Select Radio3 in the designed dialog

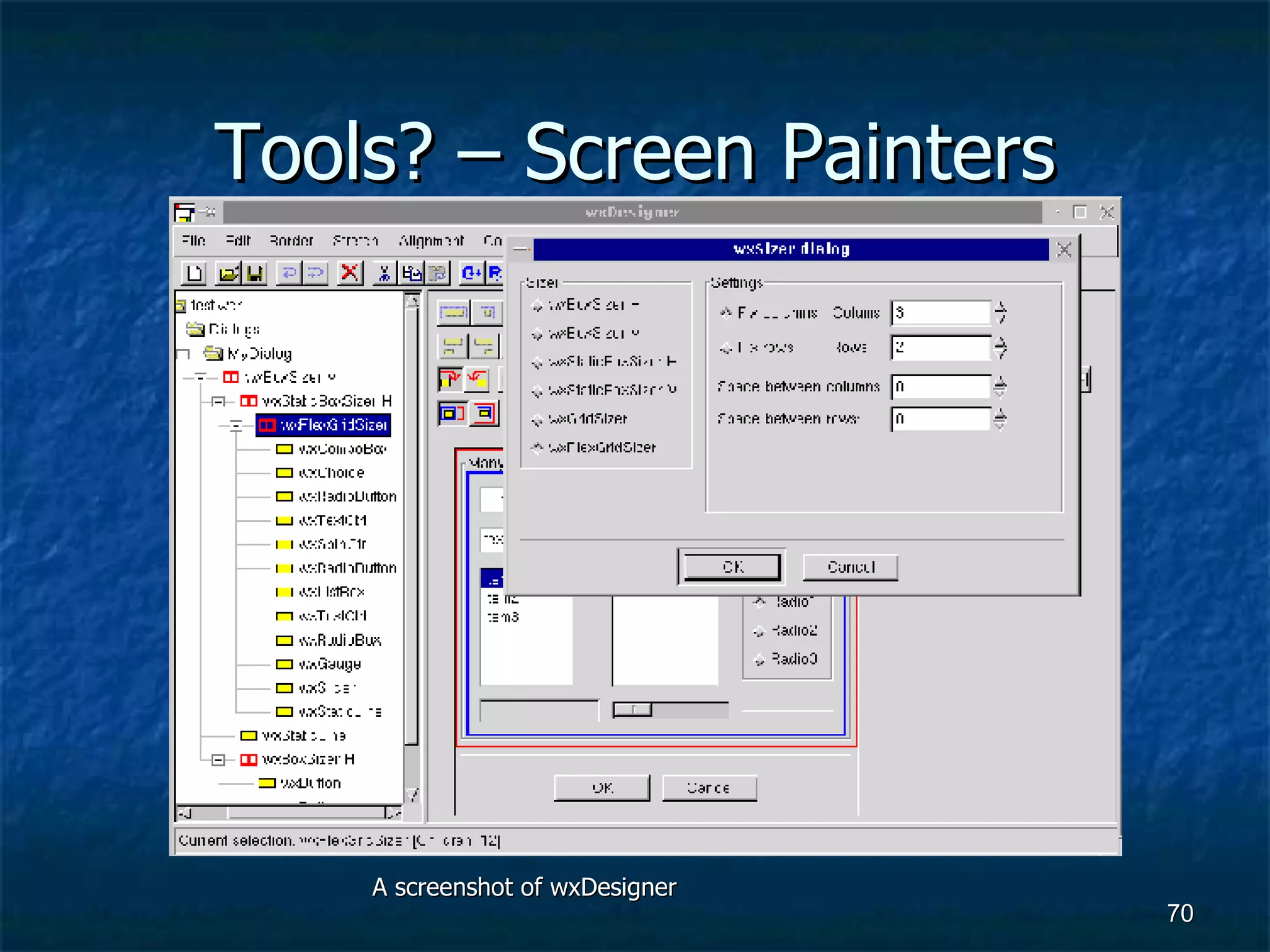pos(759,659)
